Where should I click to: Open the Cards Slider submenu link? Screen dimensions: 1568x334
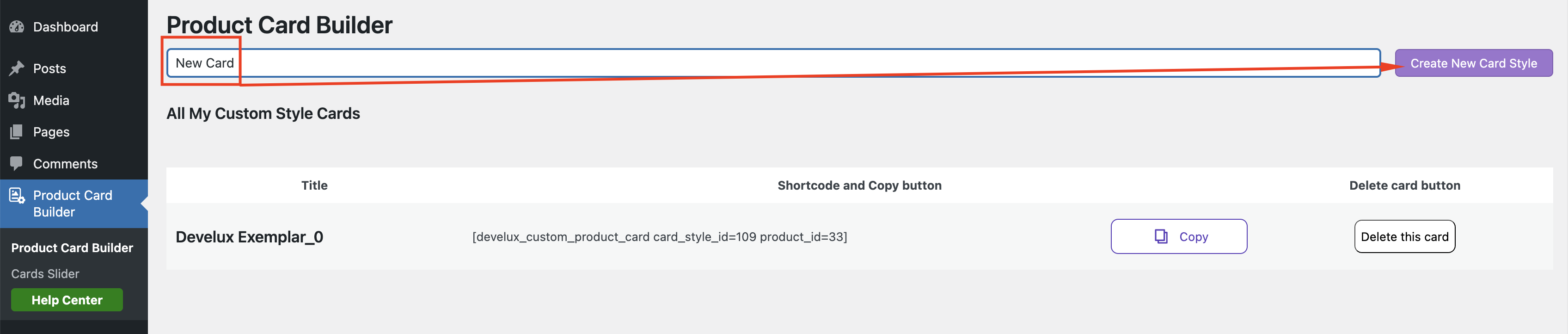click(x=45, y=274)
